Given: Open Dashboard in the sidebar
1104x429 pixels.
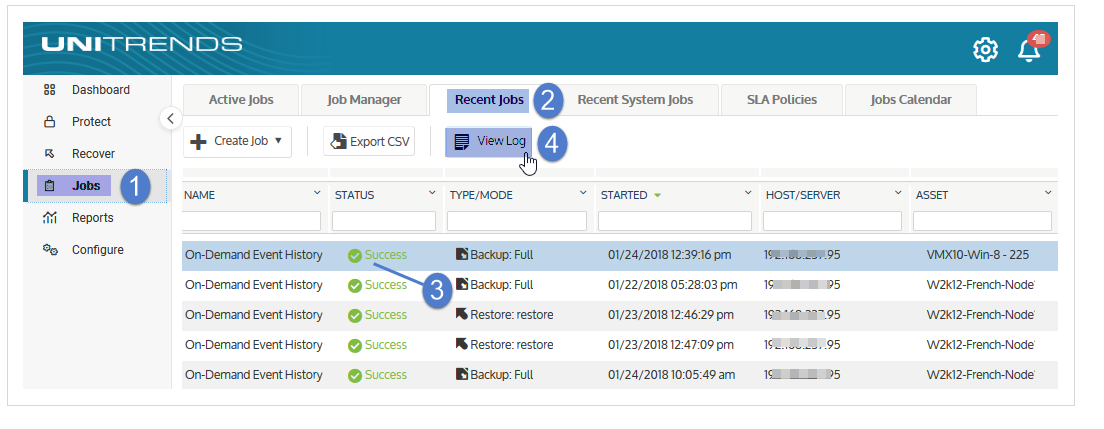Looking at the screenshot, I should point(101,89).
